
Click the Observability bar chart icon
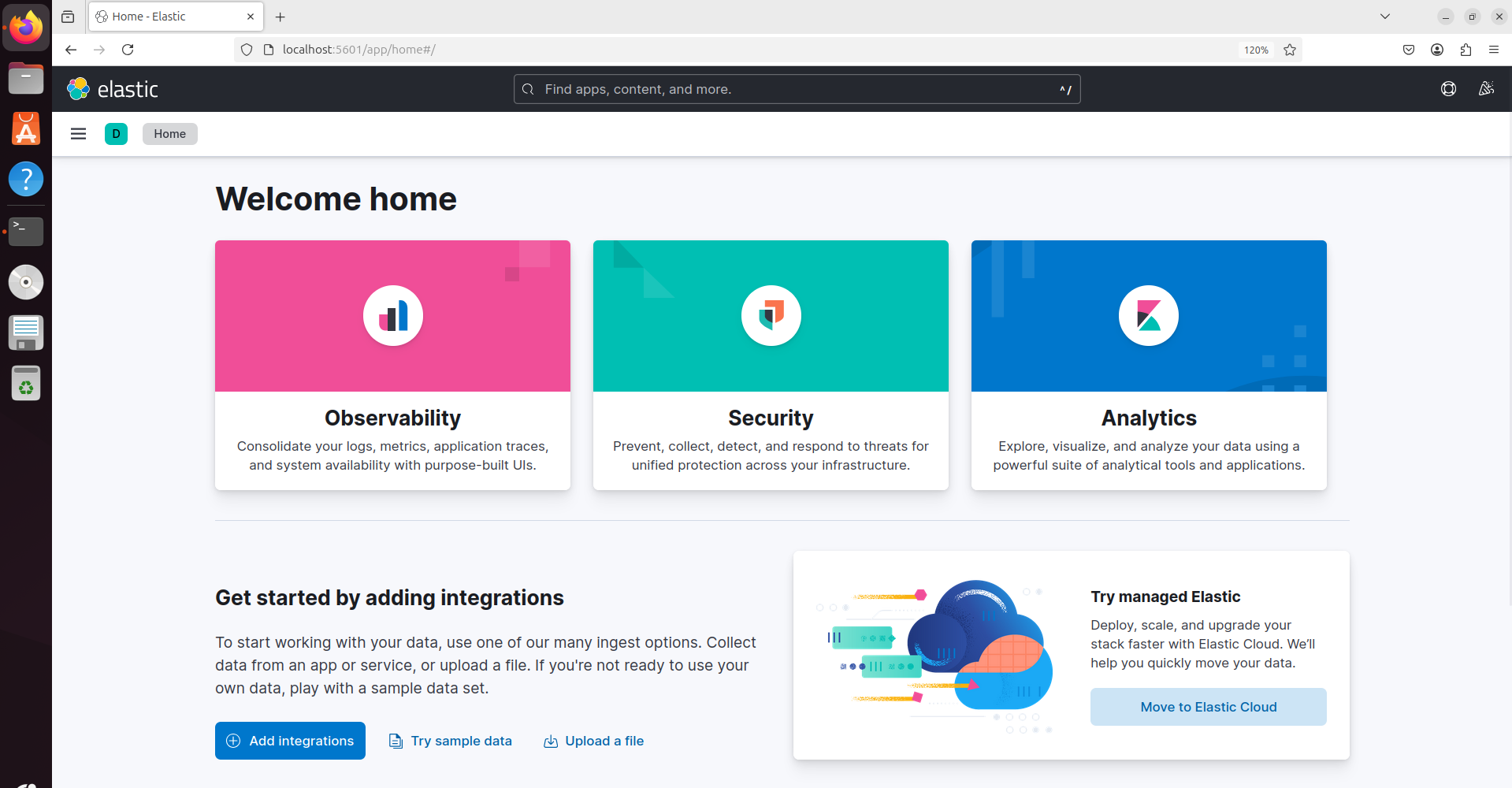coord(393,315)
